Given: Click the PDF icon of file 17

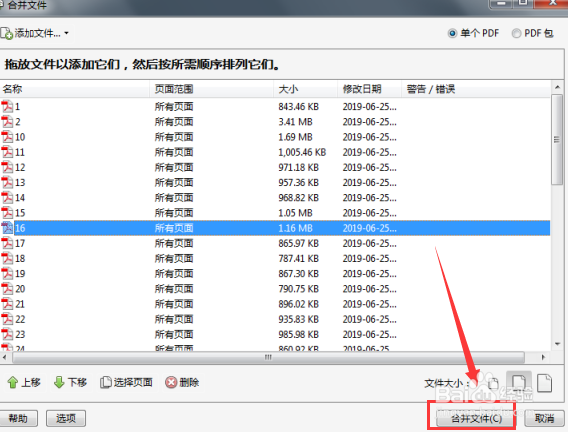Looking at the screenshot, I should click(7, 243).
